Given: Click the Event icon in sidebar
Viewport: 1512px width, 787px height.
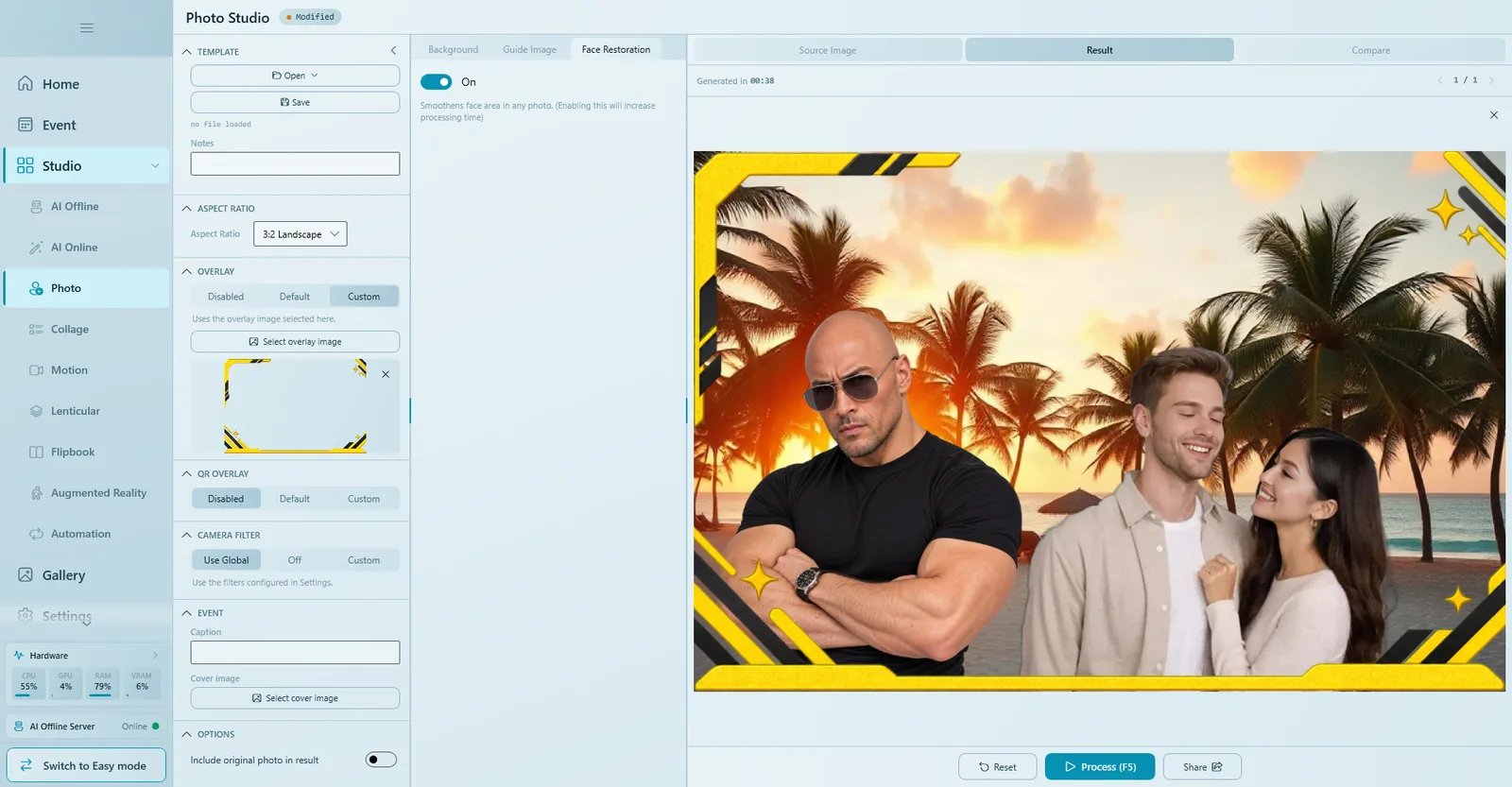Looking at the screenshot, I should tap(26, 125).
